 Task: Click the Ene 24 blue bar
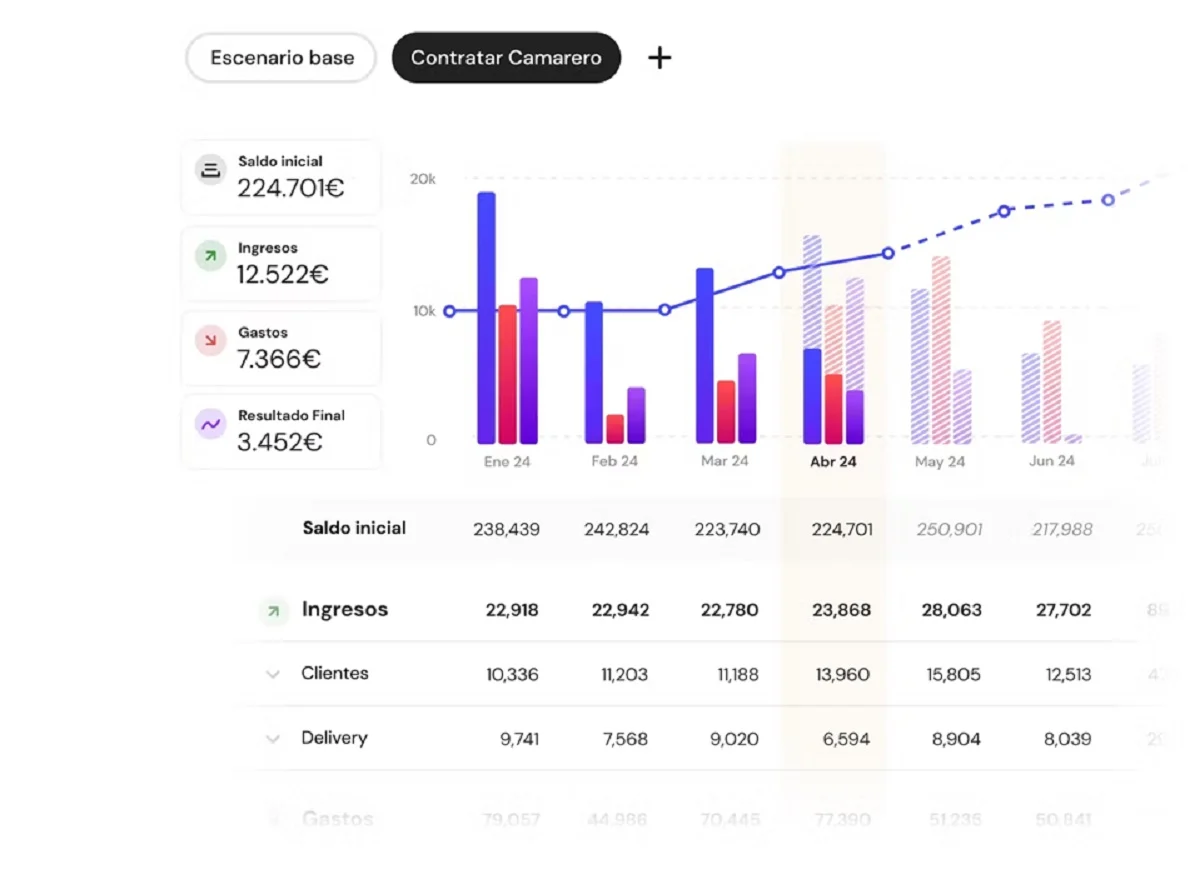coord(486,317)
